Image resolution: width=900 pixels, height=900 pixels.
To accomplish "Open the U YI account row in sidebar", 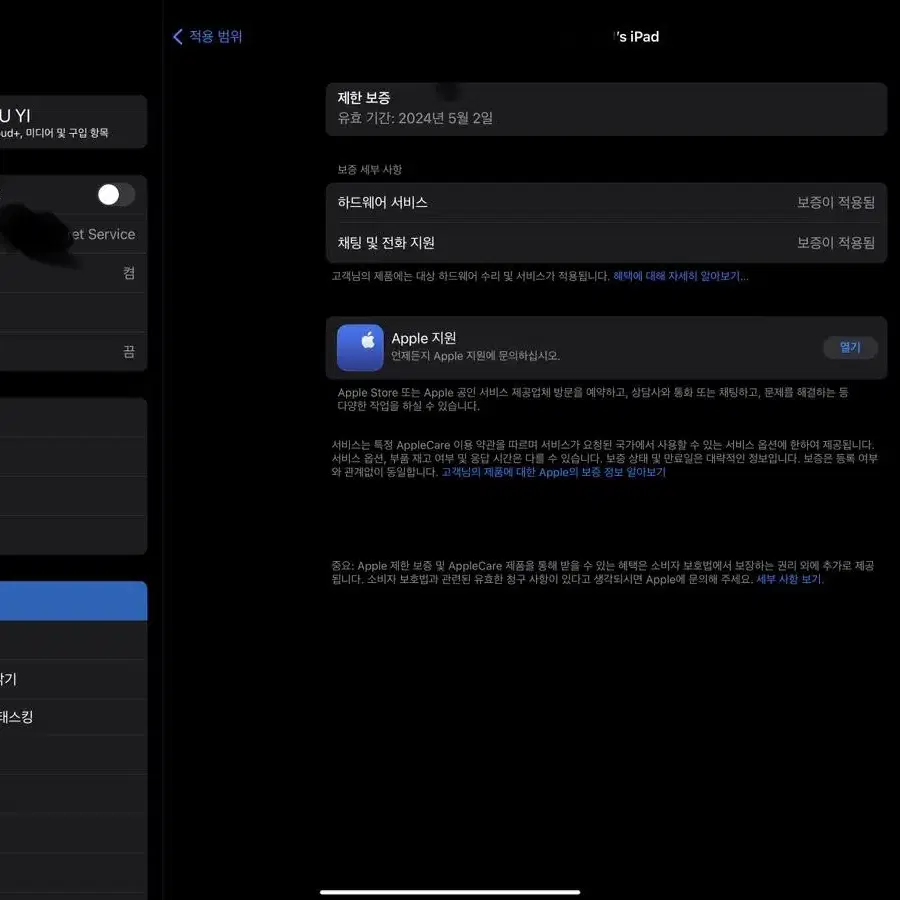I will point(73,122).
